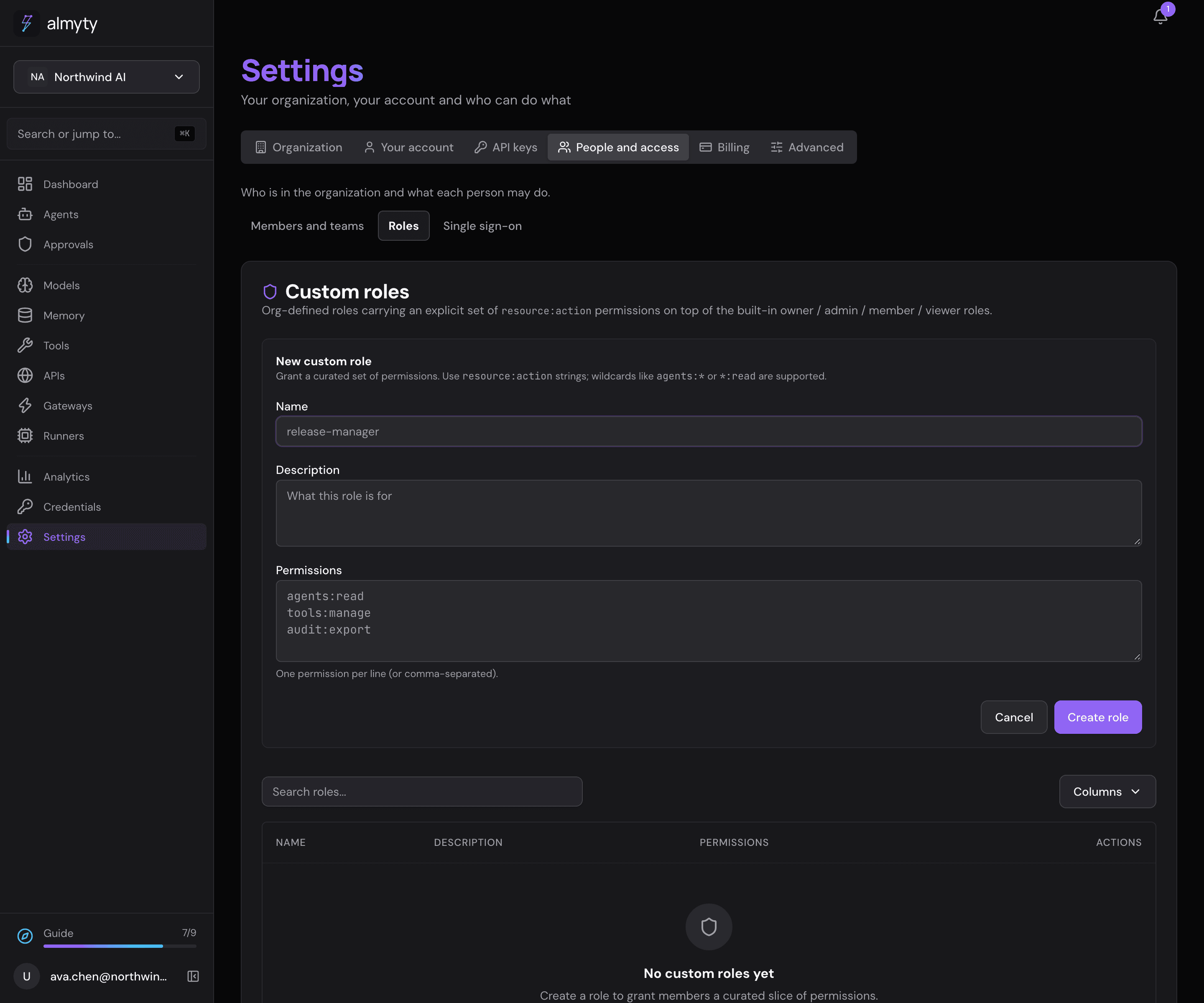Image resolution: width=1204 pixels, height=1003 pixels.
Task: Expand the Northwind AI organization switcher
Action: coord(107,77)
